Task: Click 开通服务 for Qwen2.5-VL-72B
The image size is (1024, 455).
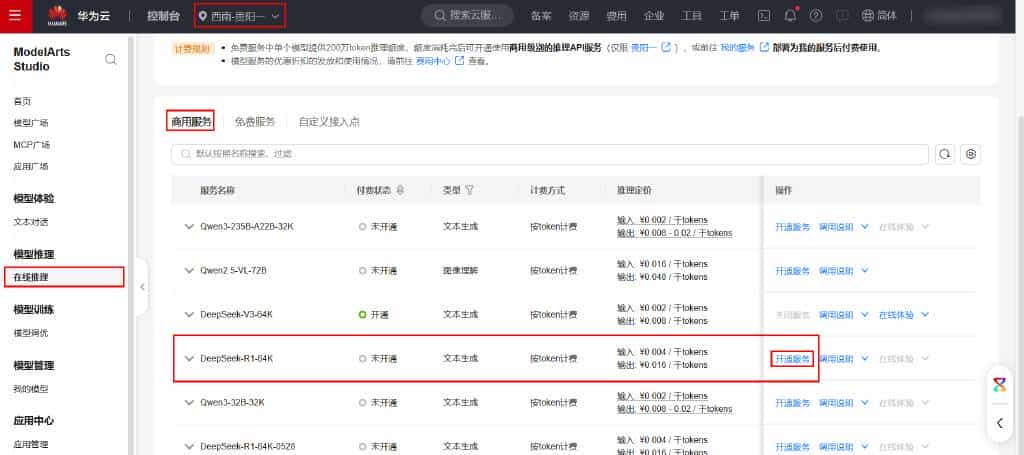Action: coord(793,270)
